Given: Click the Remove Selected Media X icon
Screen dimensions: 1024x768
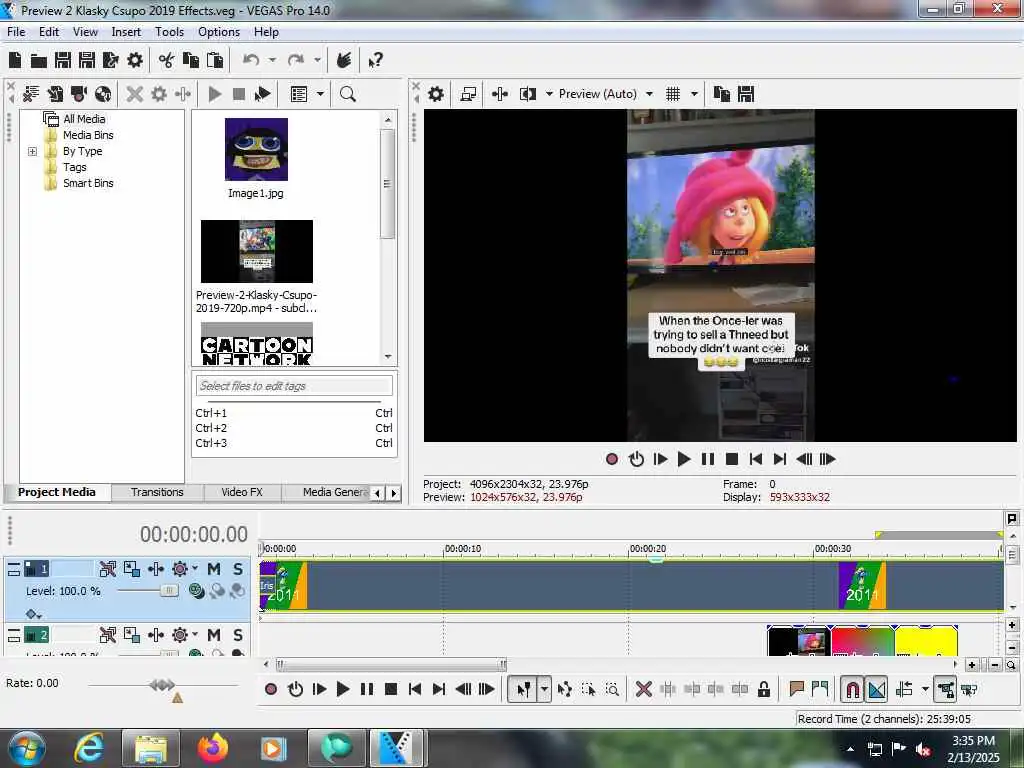Looking at the screenshot, I should coord(135,94).
